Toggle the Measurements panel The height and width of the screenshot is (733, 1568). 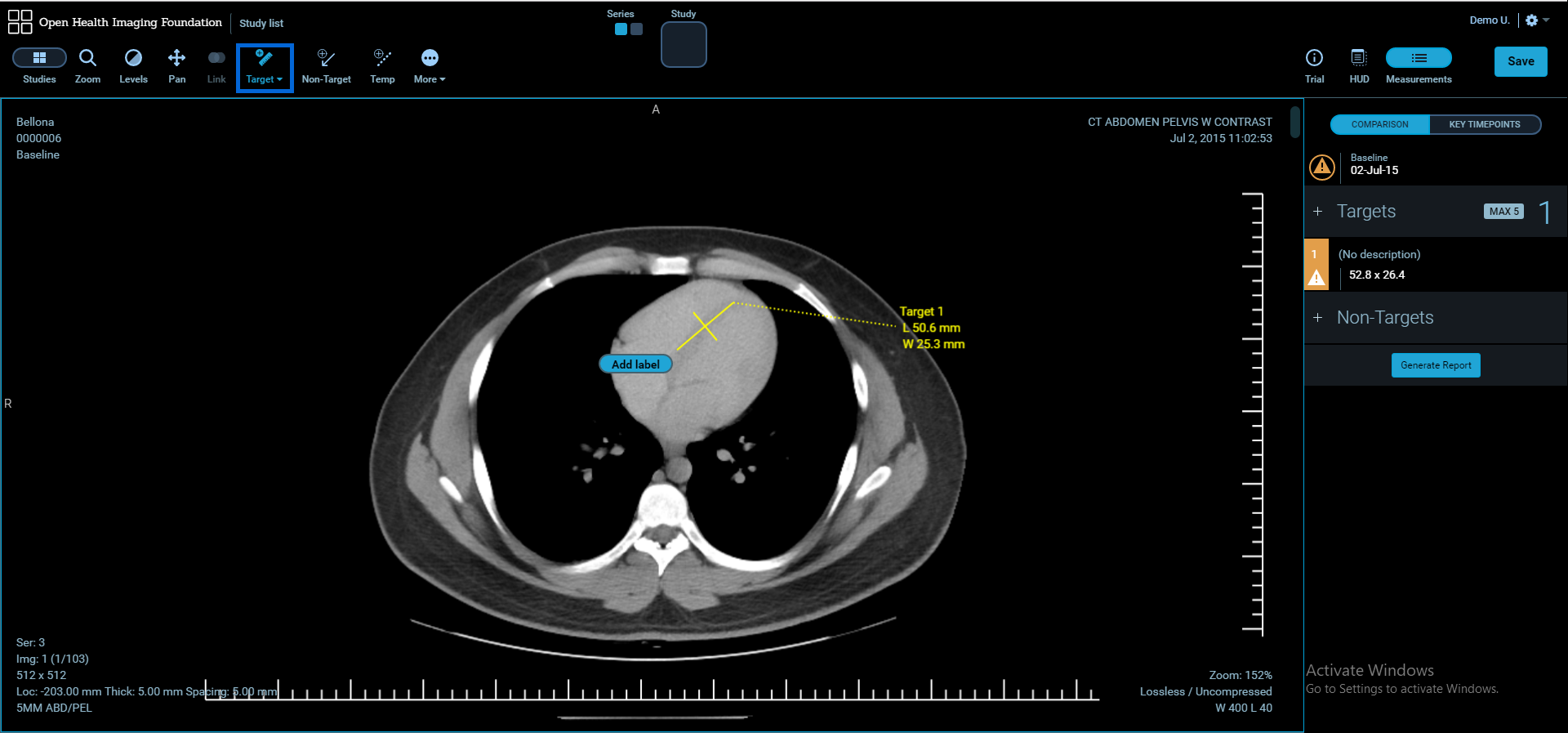pos(1419,59)
